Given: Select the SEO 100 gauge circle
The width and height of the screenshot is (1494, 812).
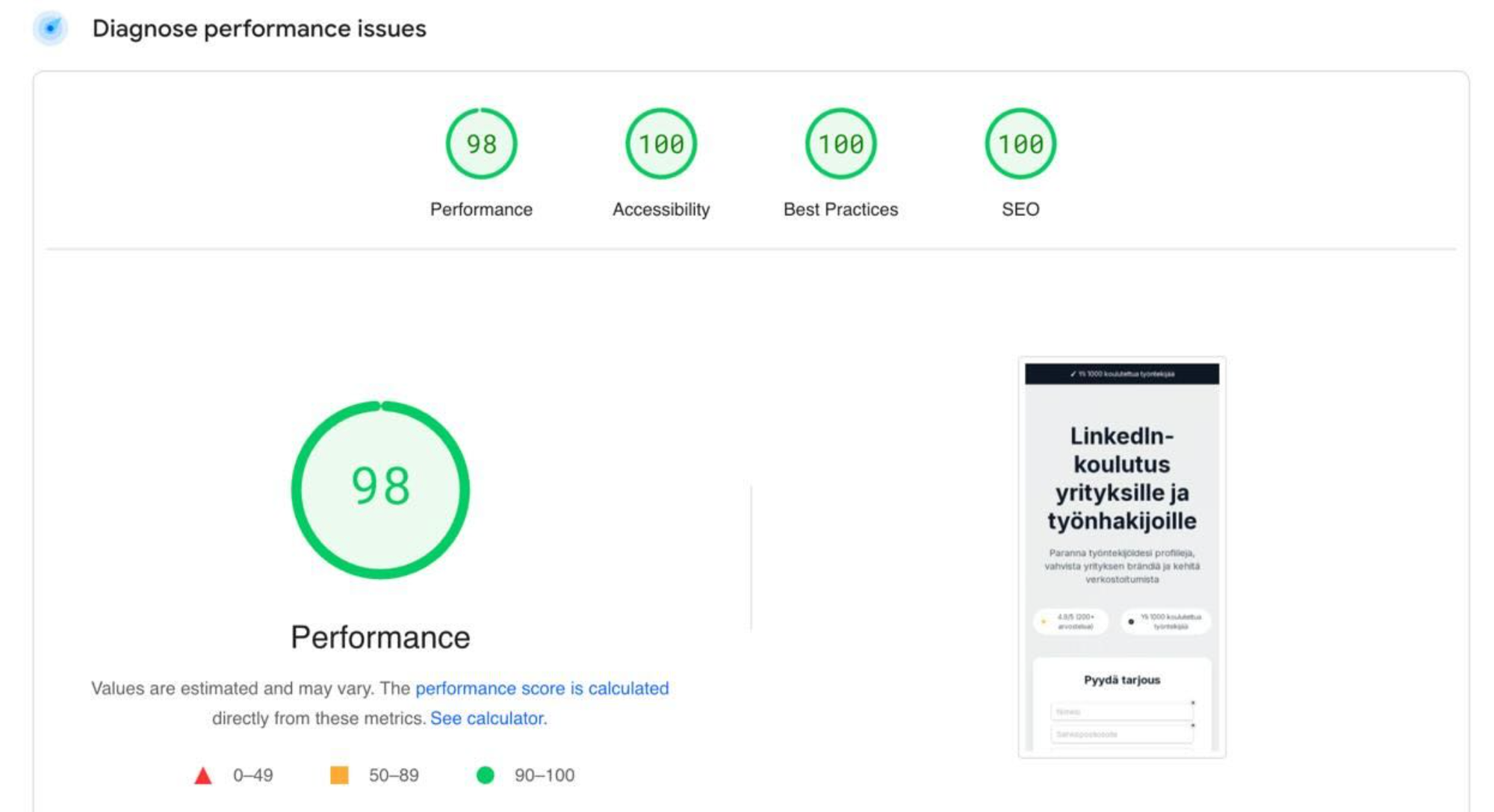Looking at the screenshot, I should click(x=1020, y=143).
